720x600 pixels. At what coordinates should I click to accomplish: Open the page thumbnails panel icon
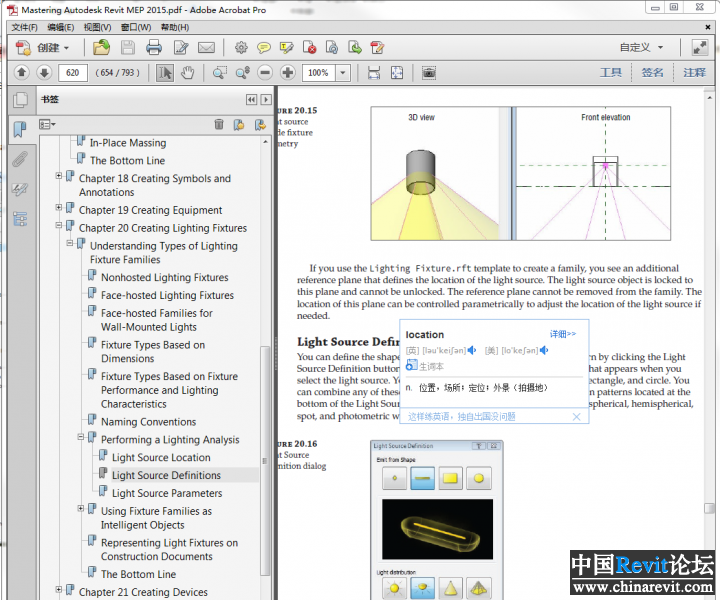[x=20, y=100]
